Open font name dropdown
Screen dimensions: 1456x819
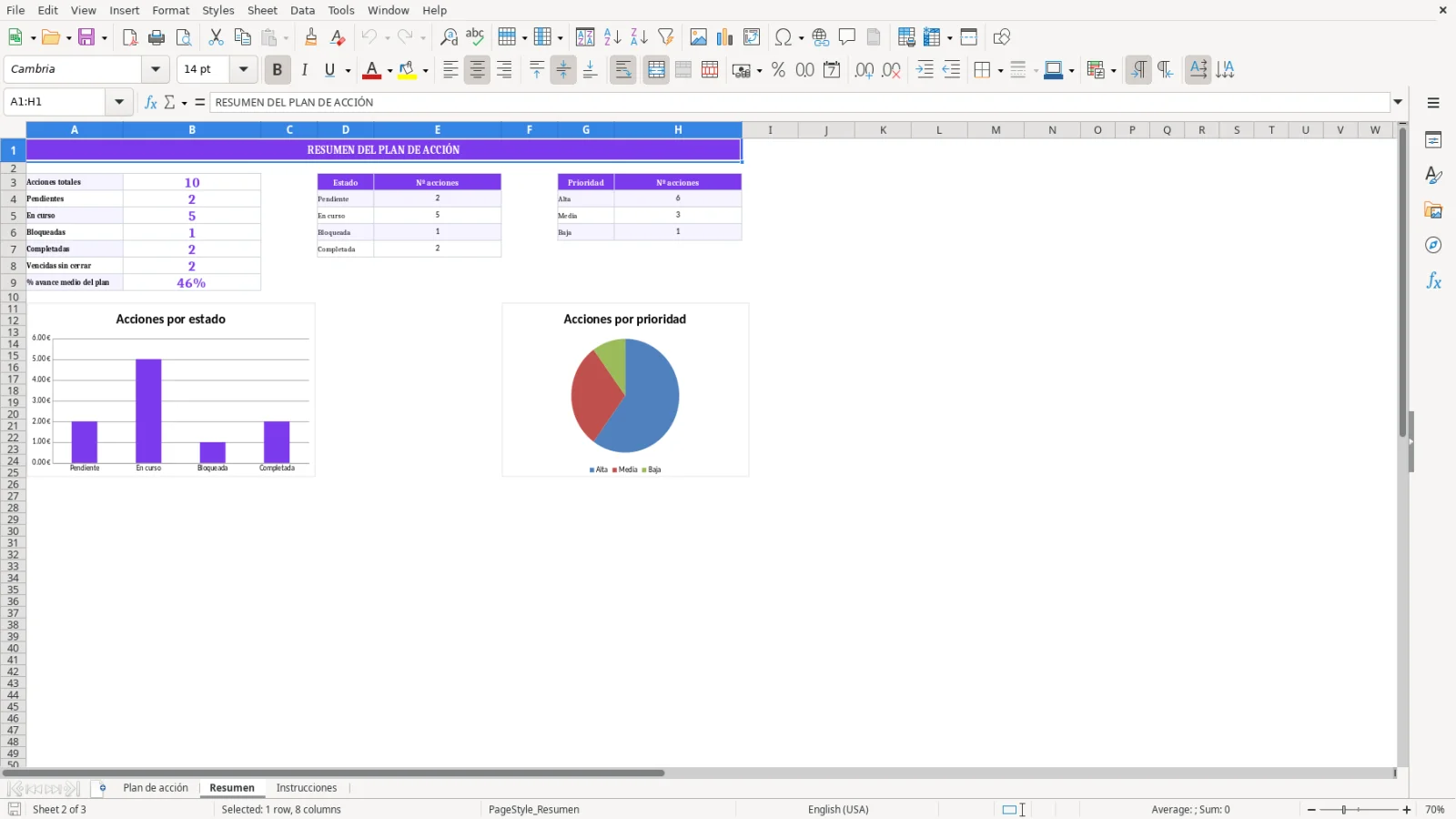pos(156,69)
